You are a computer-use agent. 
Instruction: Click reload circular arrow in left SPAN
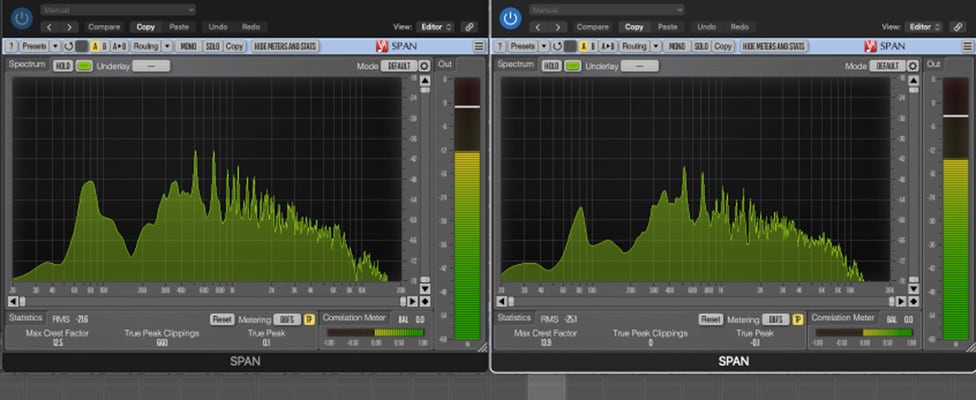[x=68, y=47]
